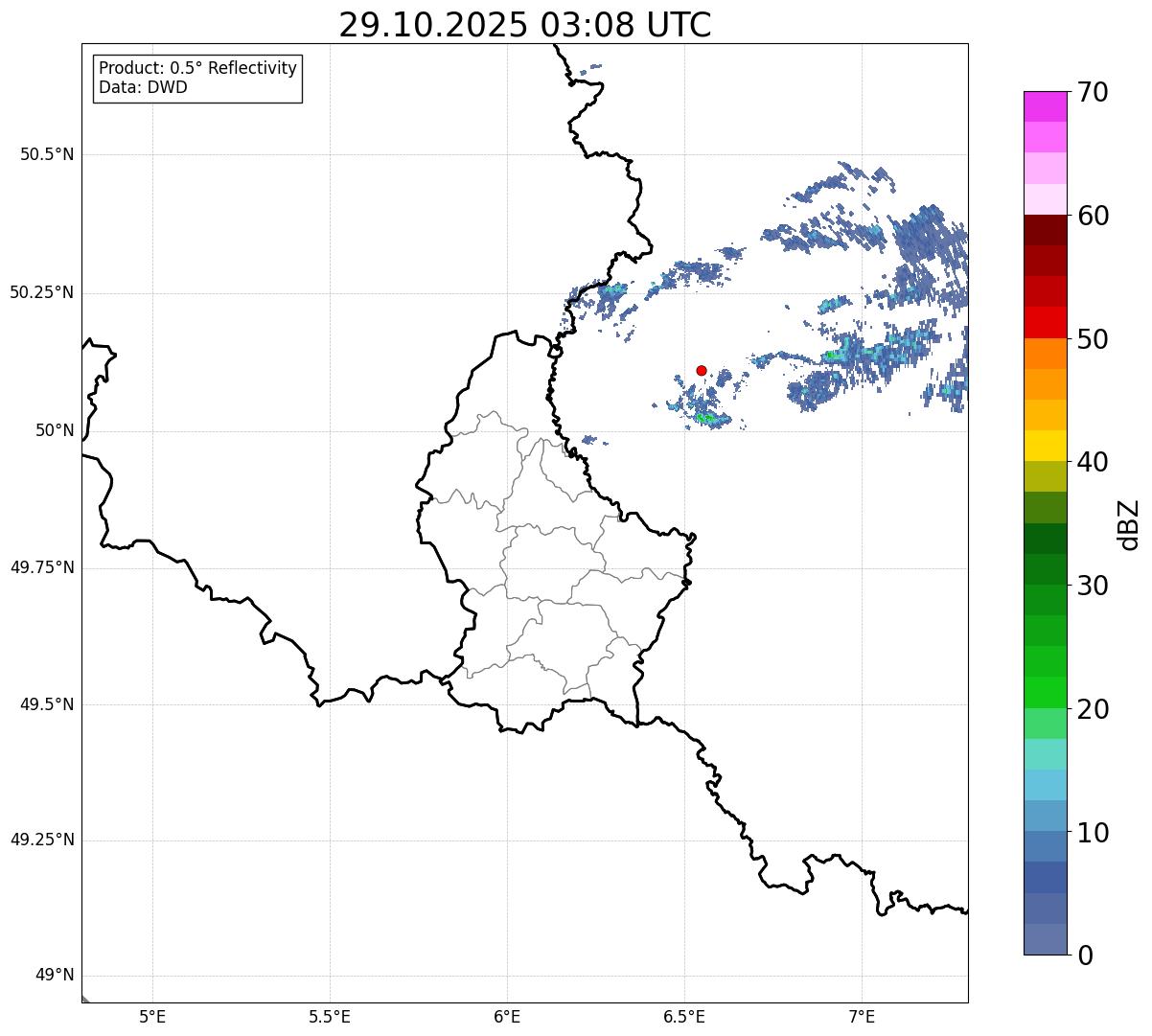This screenshot has width=1152, height=1036.
Task: Click the 5°E longitude label
Action: tap(152, 1017)
